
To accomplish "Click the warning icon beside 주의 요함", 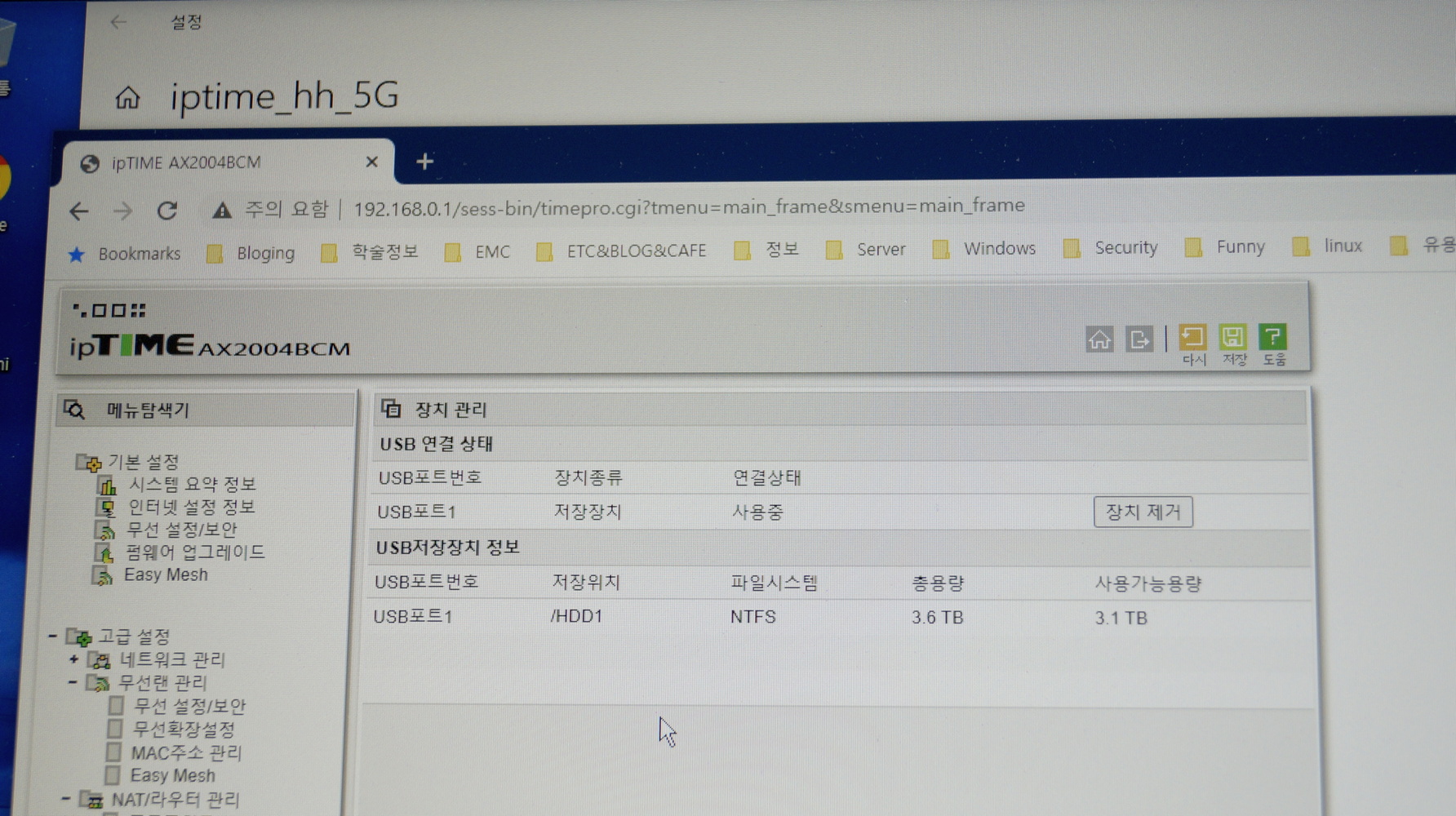I will [221, 209].
